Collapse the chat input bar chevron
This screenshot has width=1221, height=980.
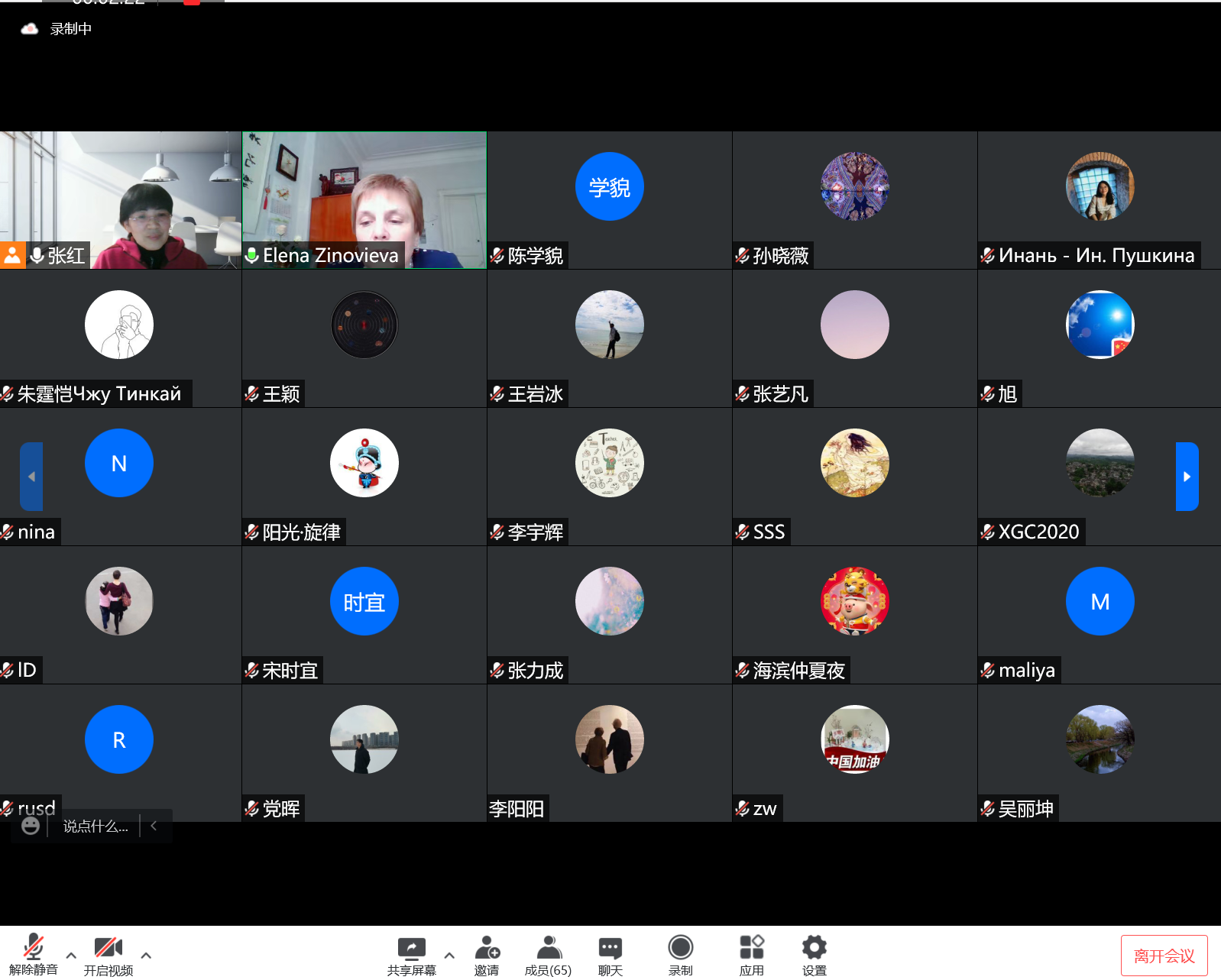154,826
